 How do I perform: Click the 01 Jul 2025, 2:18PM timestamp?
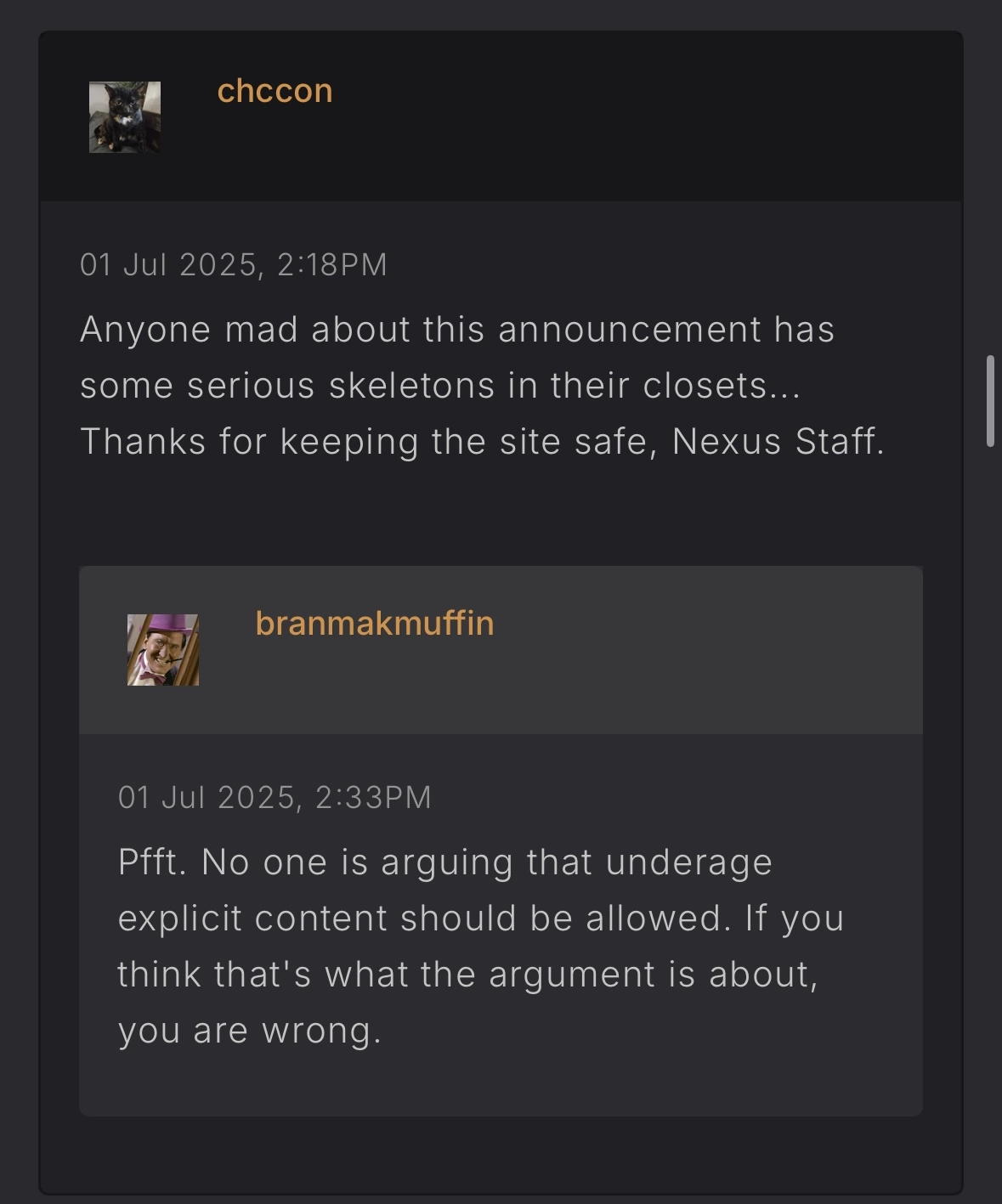234,264
